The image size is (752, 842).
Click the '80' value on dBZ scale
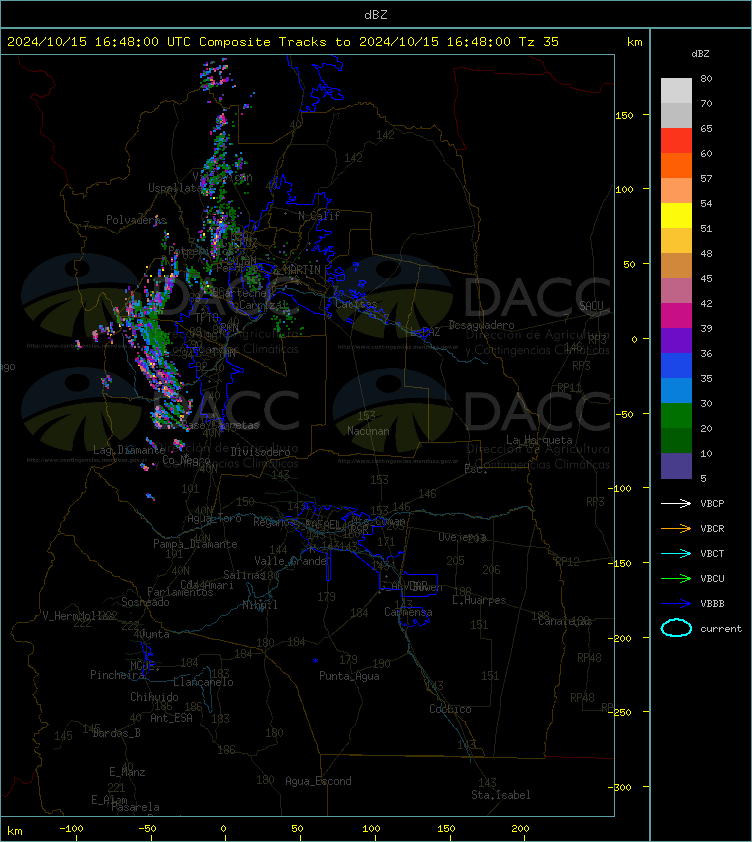point(706,78)
